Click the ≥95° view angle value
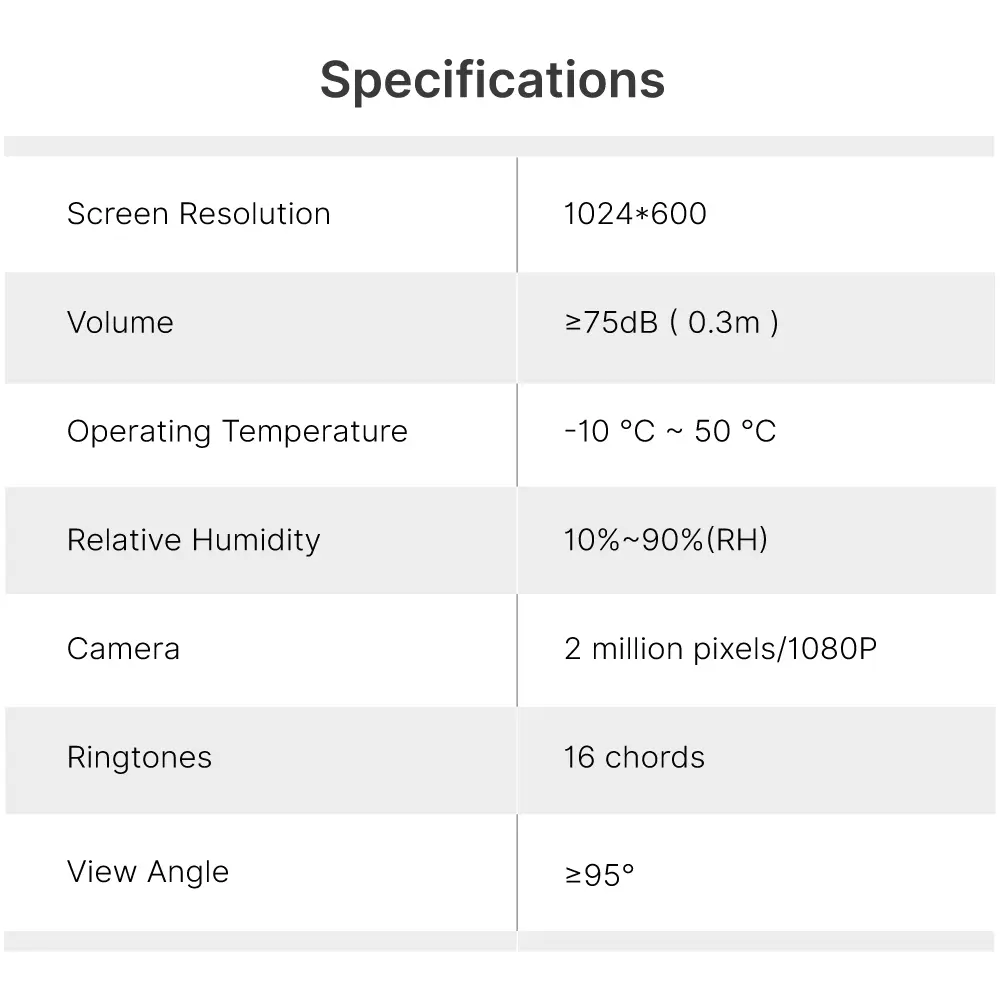 coord(599,876)
